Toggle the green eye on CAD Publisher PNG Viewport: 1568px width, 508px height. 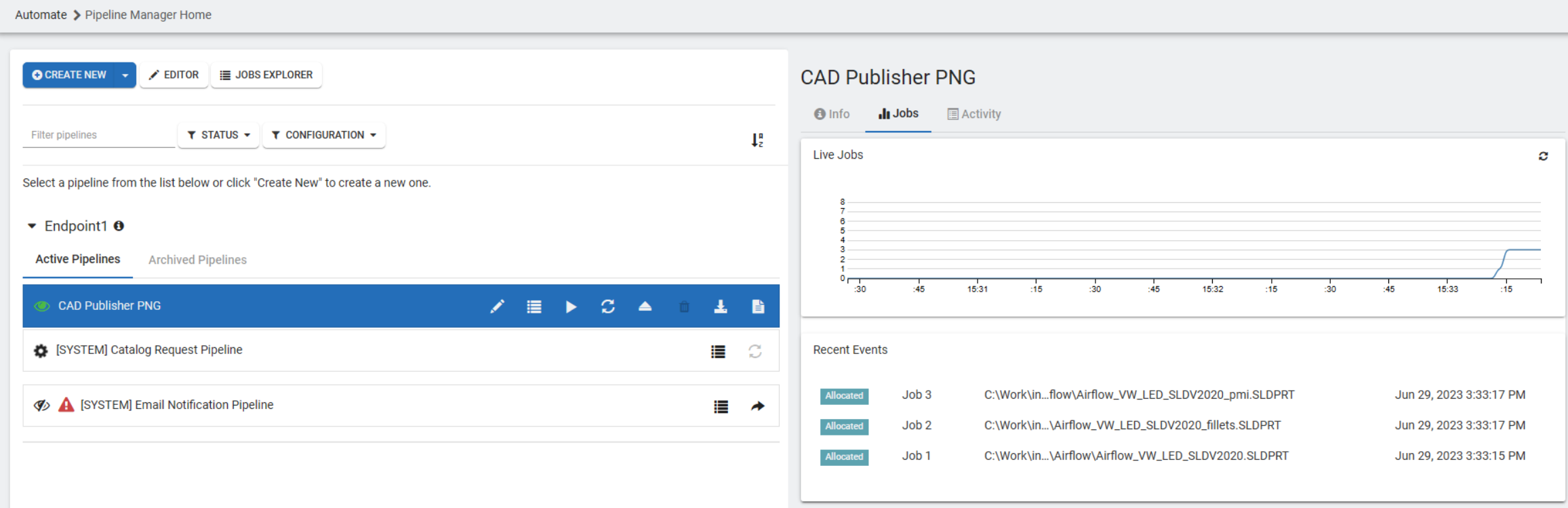42,306
